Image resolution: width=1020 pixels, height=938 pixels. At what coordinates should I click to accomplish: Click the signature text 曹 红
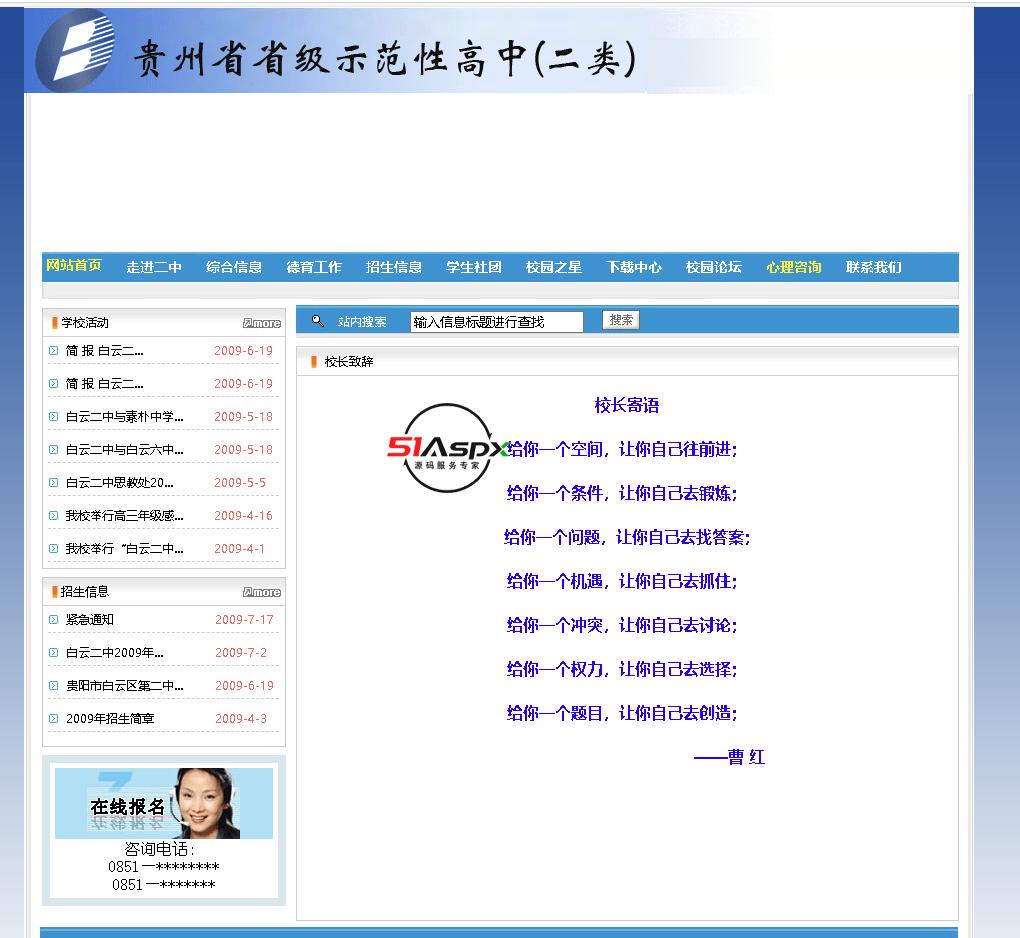coord(746,757)
